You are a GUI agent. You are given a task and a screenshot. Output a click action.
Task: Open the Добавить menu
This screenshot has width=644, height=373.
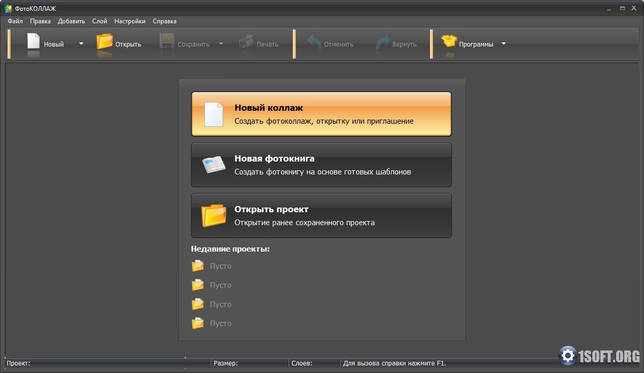71,21
